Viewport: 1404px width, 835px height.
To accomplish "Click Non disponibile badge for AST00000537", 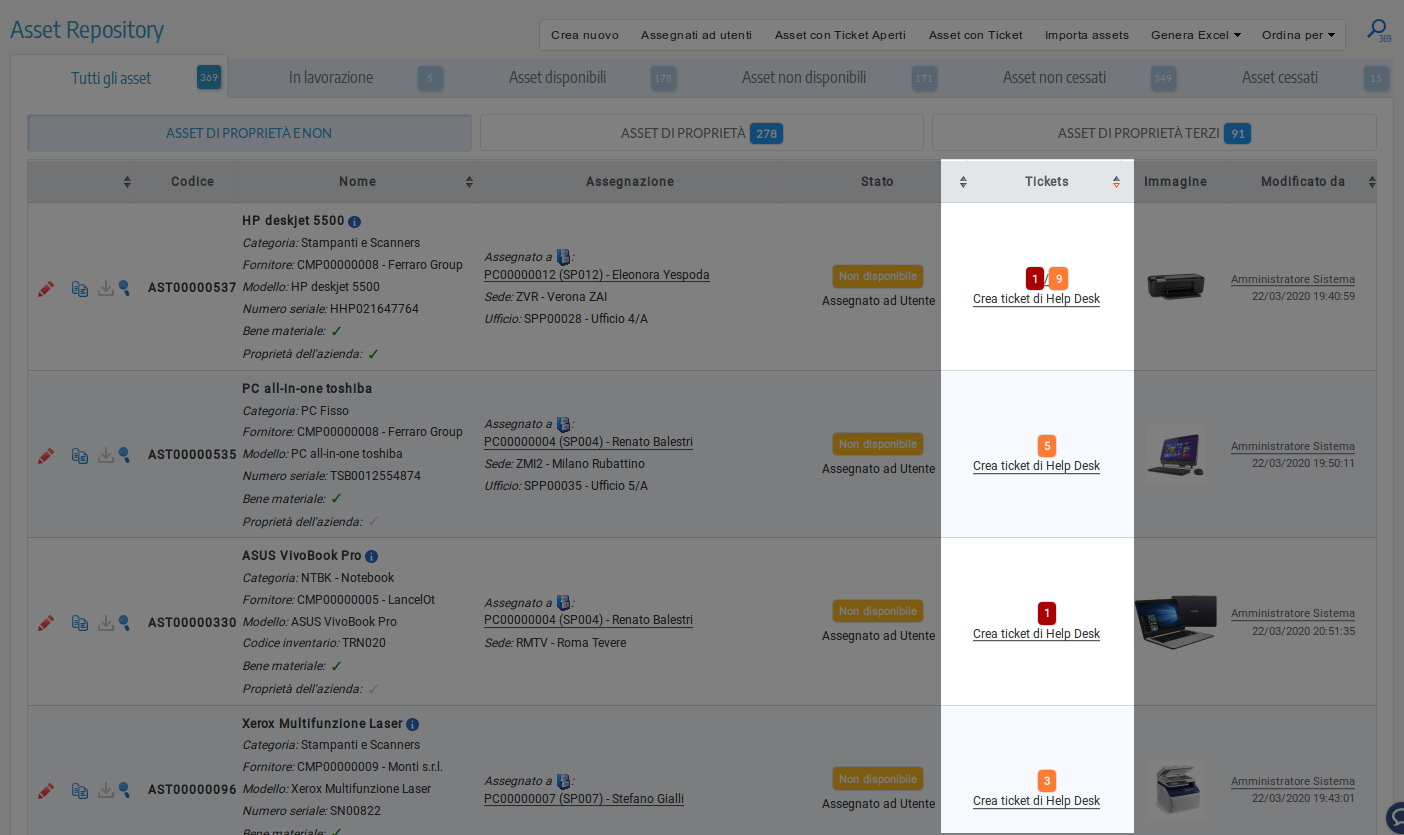I will [x=878, y=276].
